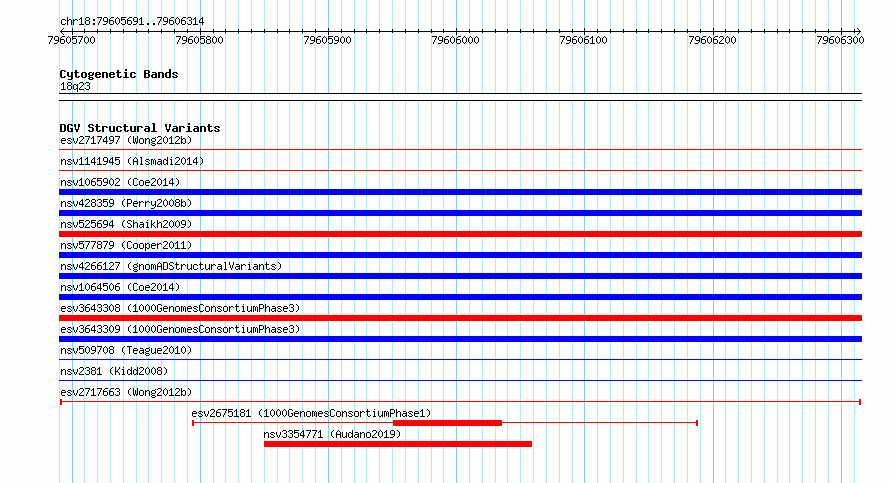Image resolution: width=890 pixels, height=483 pixels.
Task: Click the nsv1064506 (Coe2014) label
Action: click(x=120, y=287)
